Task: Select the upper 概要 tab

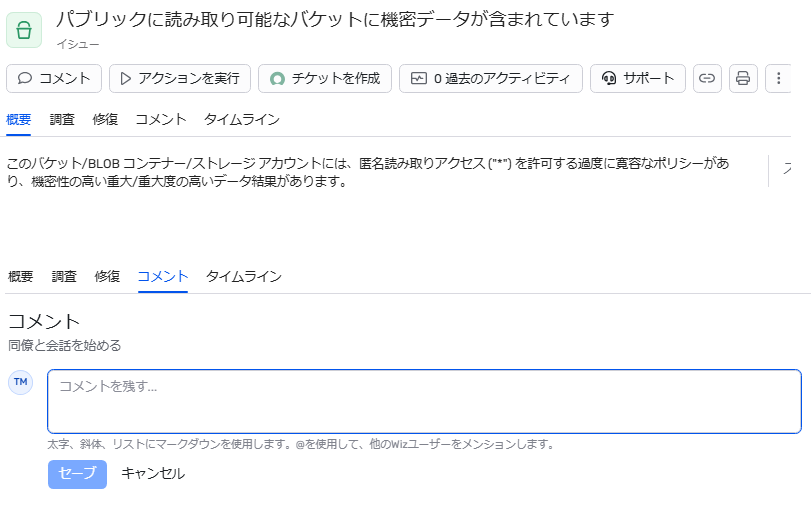Action: 19,119
